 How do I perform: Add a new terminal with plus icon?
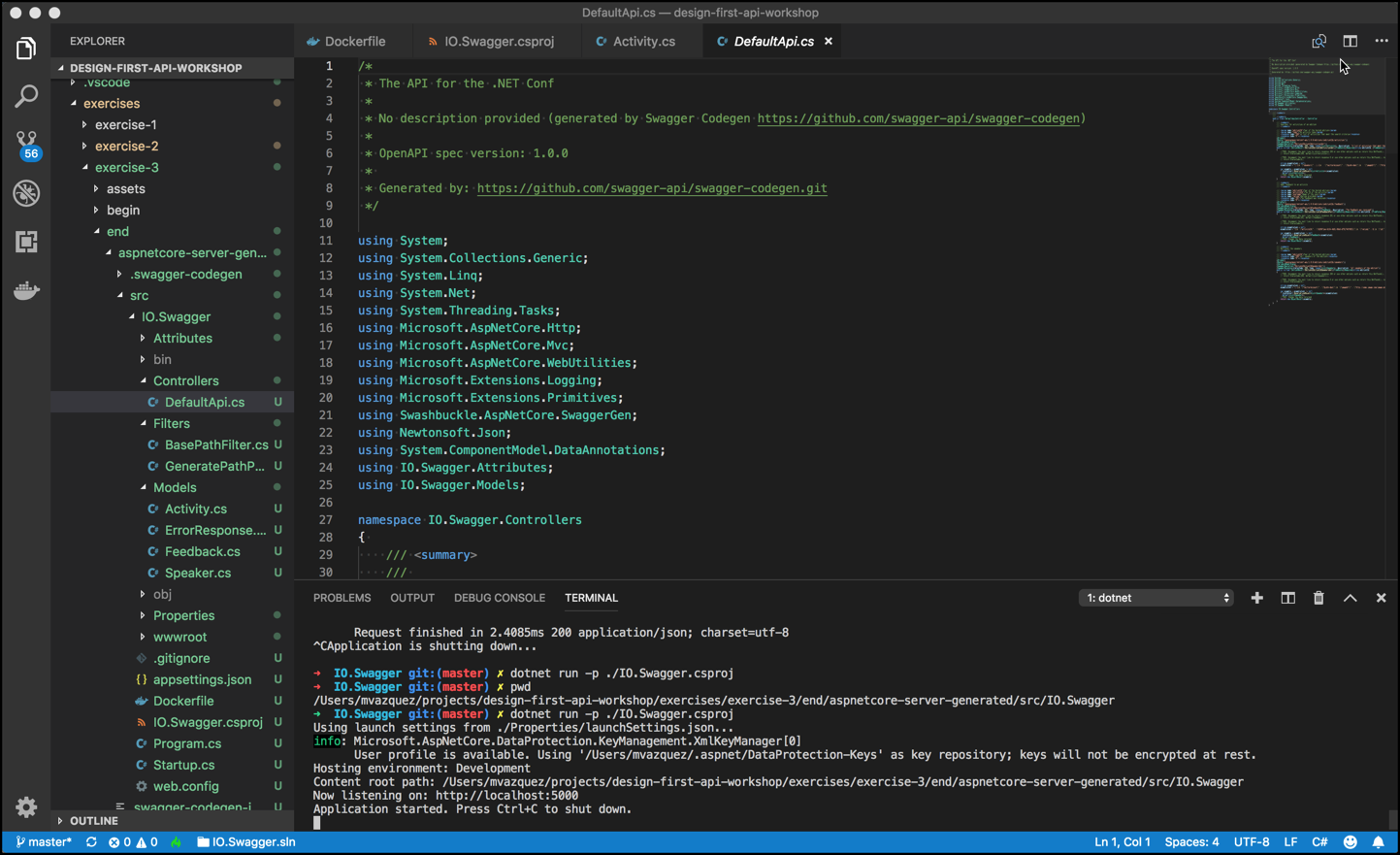(x=1256, y=598)
